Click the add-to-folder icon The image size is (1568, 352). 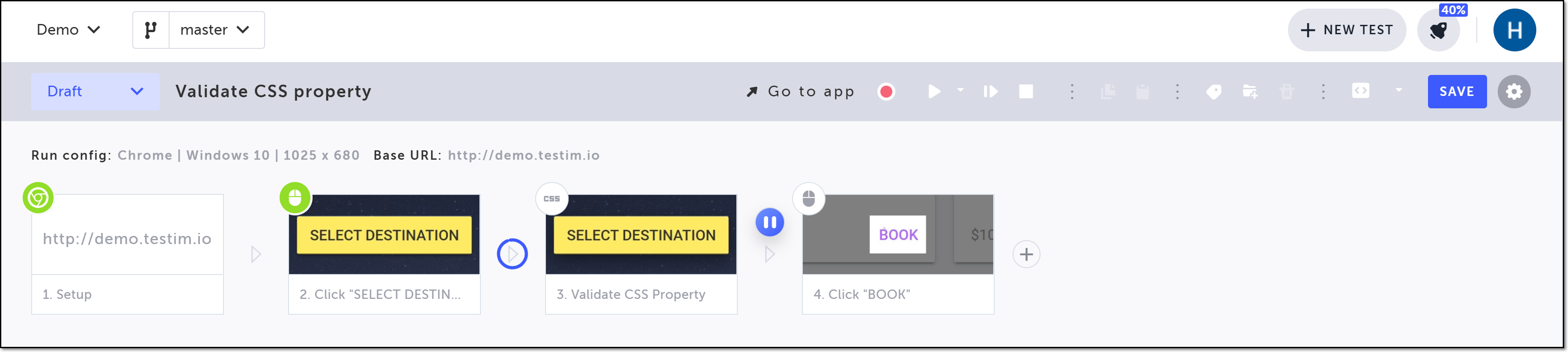coord(1250,91)
